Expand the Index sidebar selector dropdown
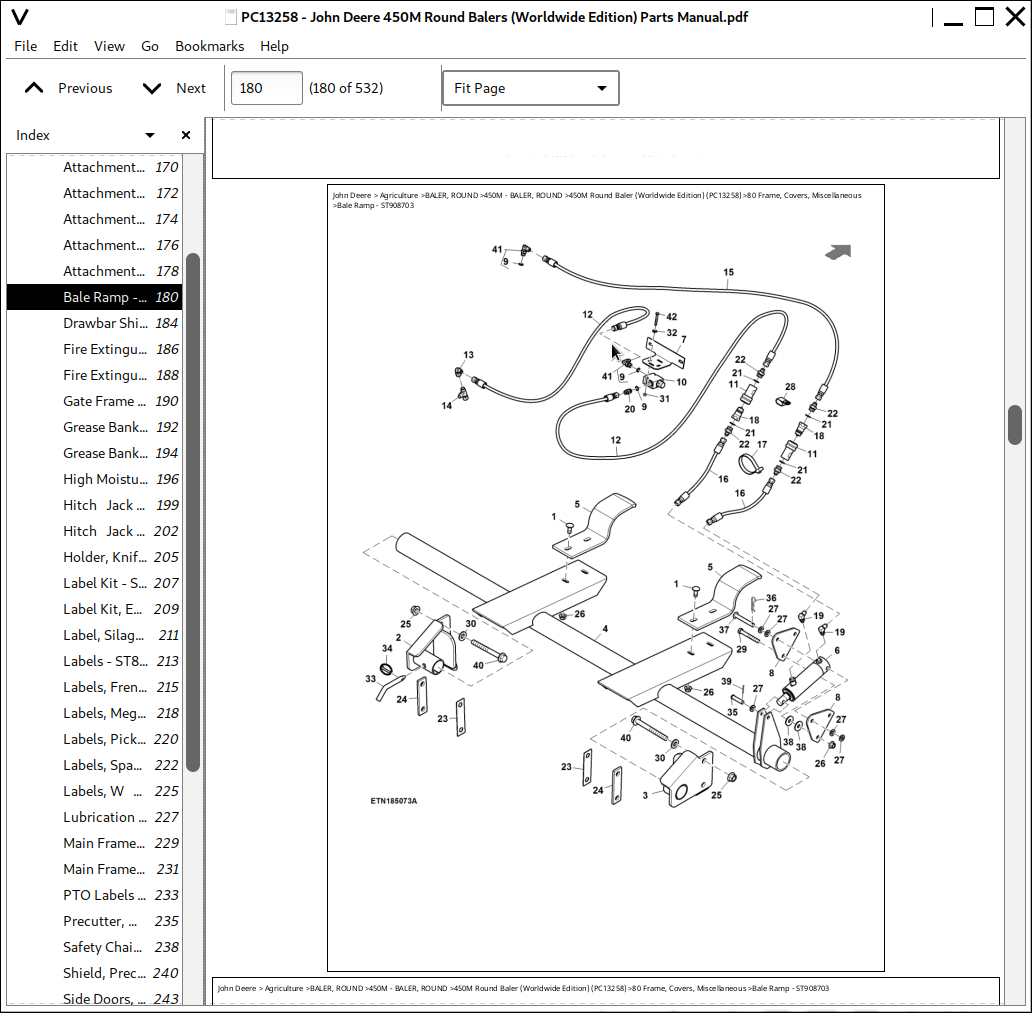This screenshot has width=1032, height=1013. (x=150, y=135)
